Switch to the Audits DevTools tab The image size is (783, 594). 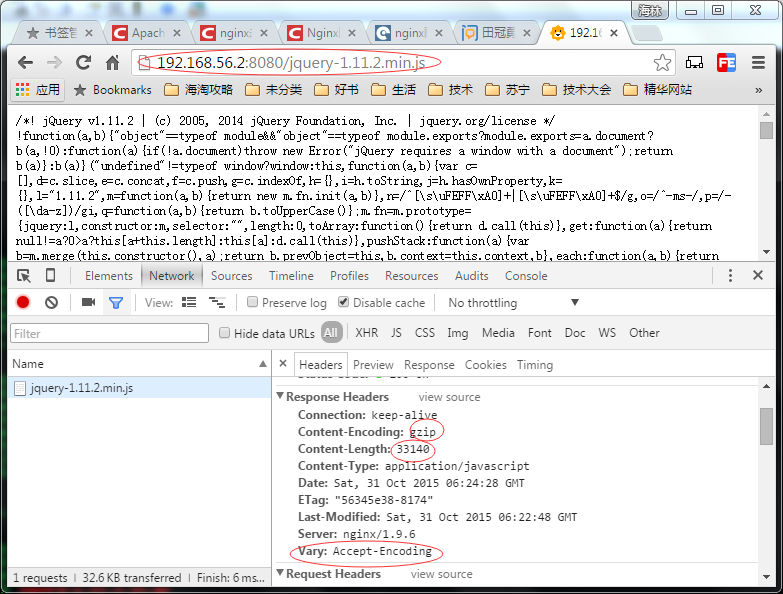click(x=471, y=276)
